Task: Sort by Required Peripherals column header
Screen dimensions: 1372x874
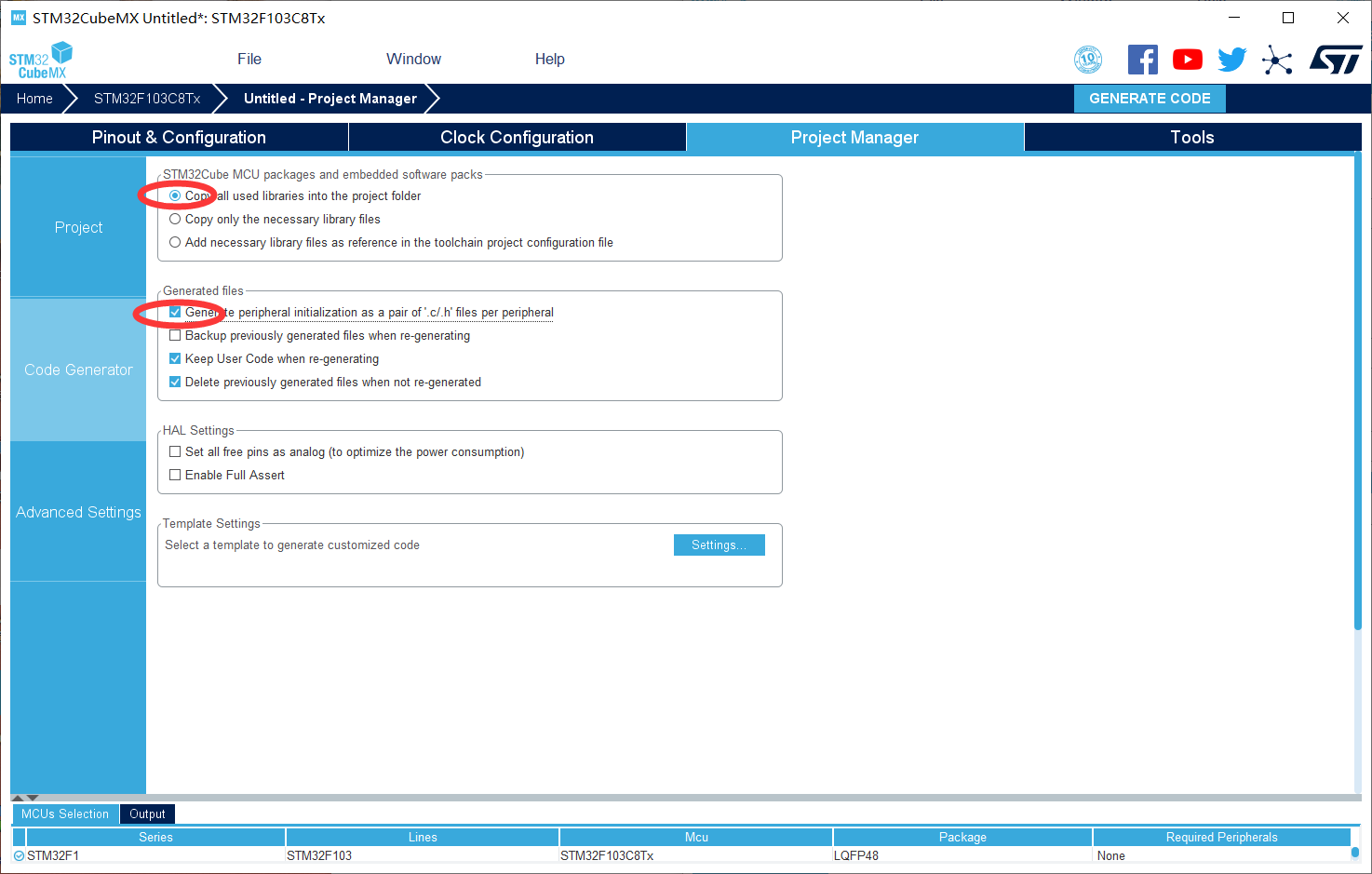Action: coord(1221,837)
